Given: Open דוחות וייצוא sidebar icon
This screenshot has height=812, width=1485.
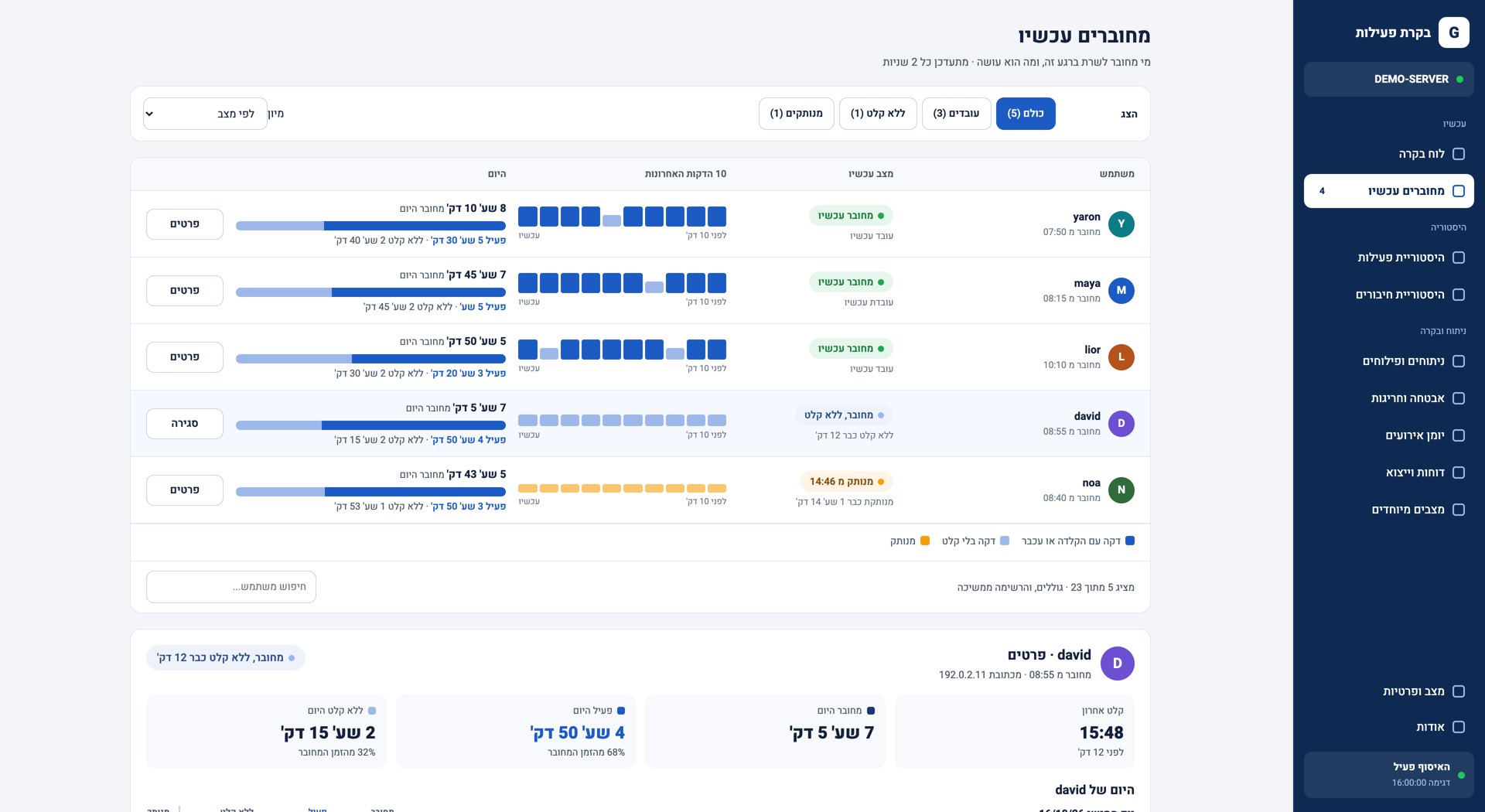Looking at the screenshot, I should 1459,473.
